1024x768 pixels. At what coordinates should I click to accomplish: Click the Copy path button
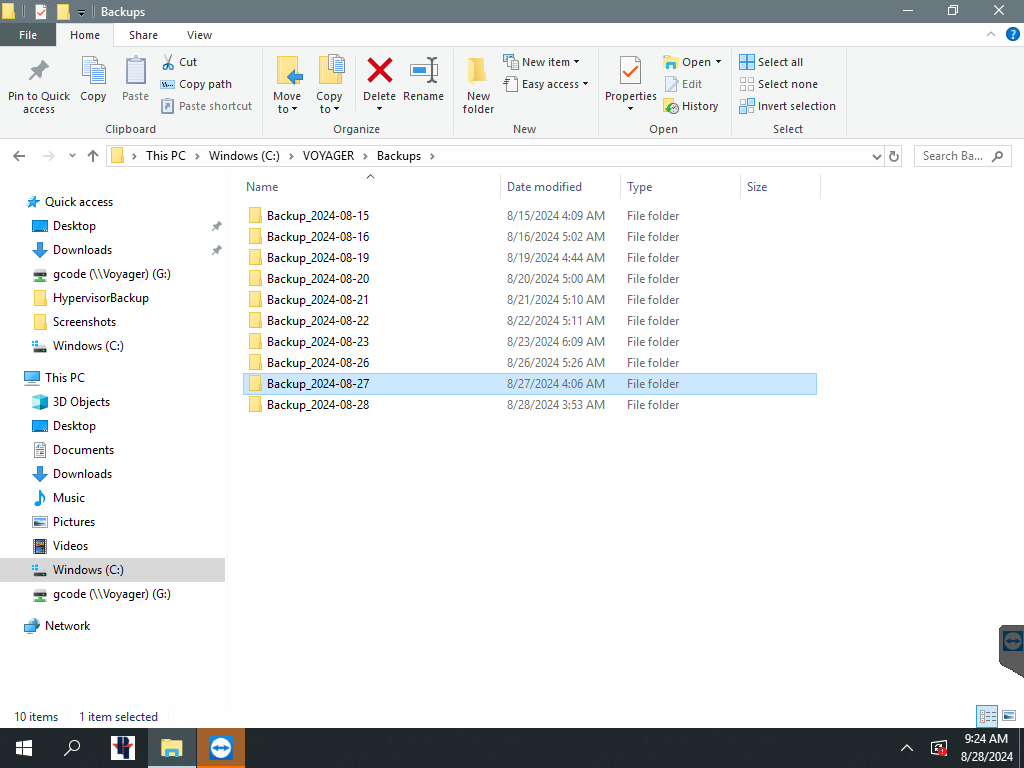pos(196,84)
